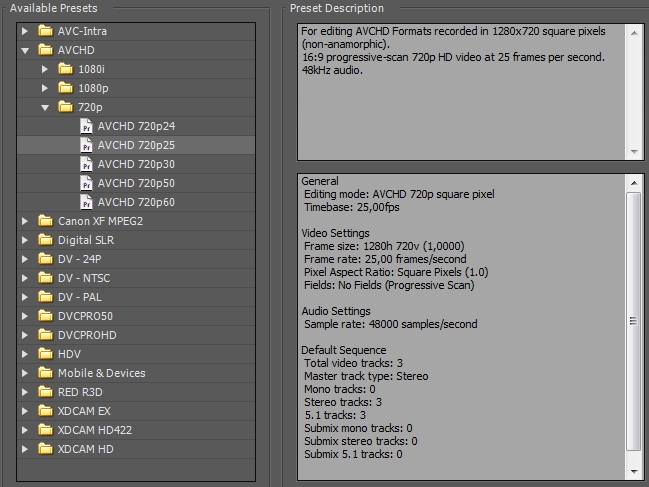Click settings summary scroll up arrow
The width and height of the screenshot is (649, 487).
634,182
